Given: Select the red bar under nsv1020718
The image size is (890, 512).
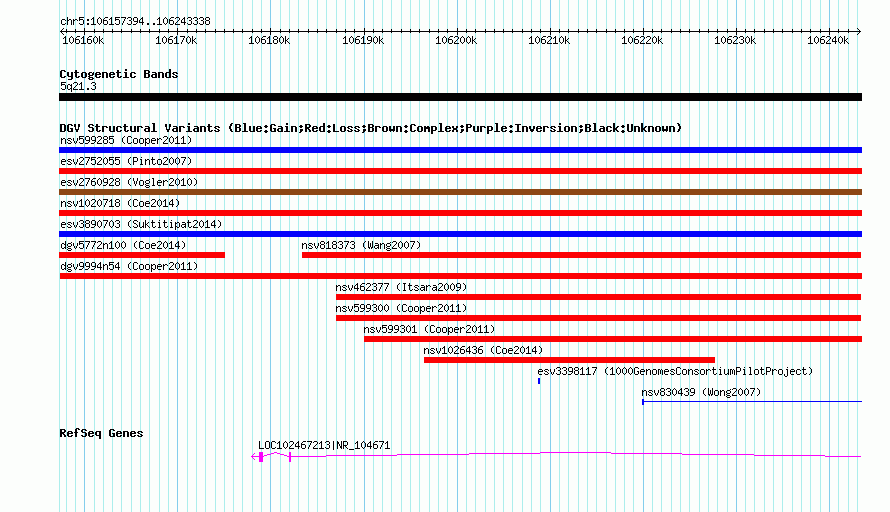Looking at the screenshot, I should (460, 213).
